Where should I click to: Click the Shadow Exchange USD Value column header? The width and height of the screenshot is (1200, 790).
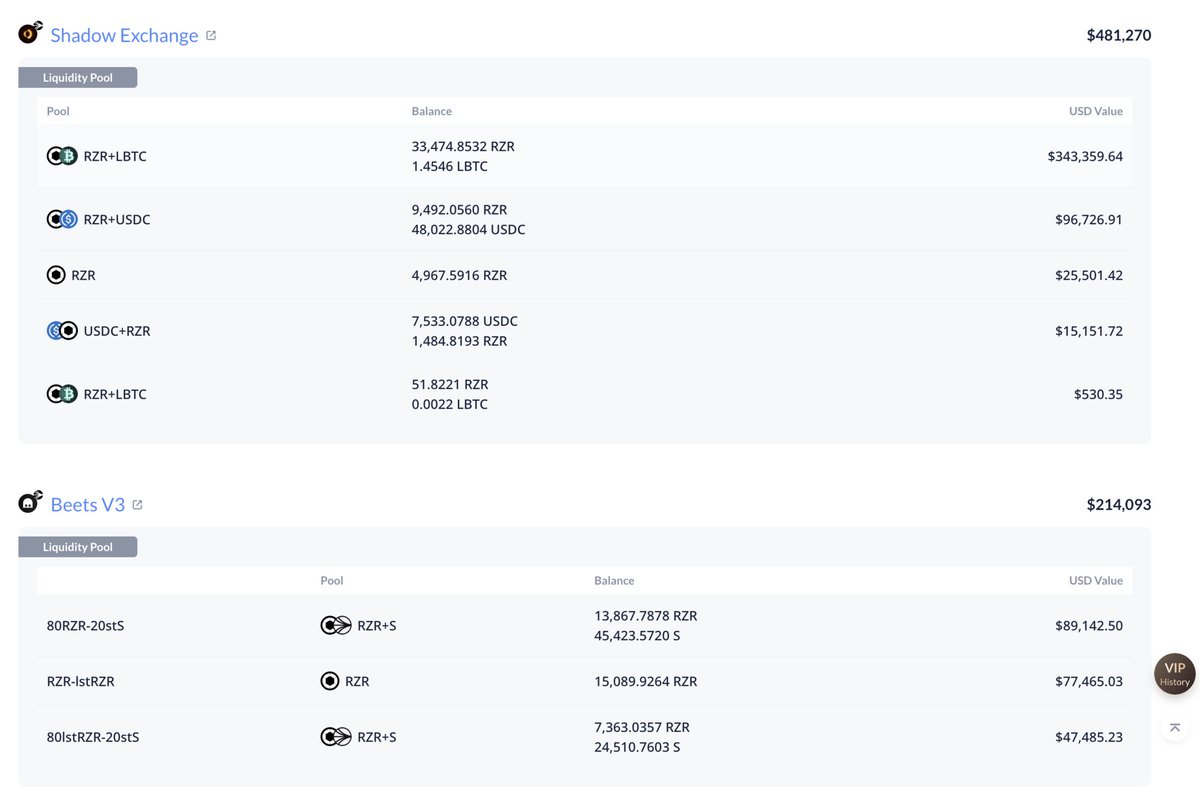pos(1096,111)
